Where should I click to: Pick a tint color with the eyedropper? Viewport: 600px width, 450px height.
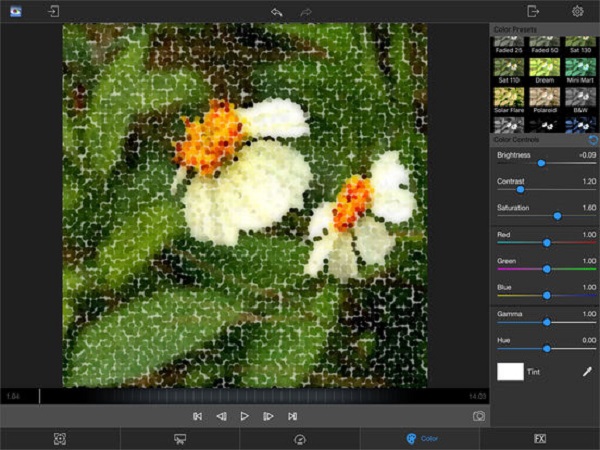pyautogui.click(x=586, y=372)
